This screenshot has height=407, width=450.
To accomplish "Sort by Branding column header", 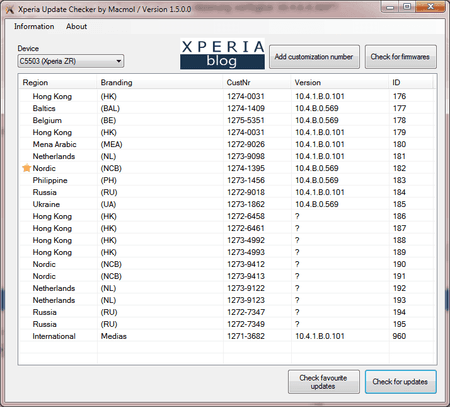I will tap(160, 82).
